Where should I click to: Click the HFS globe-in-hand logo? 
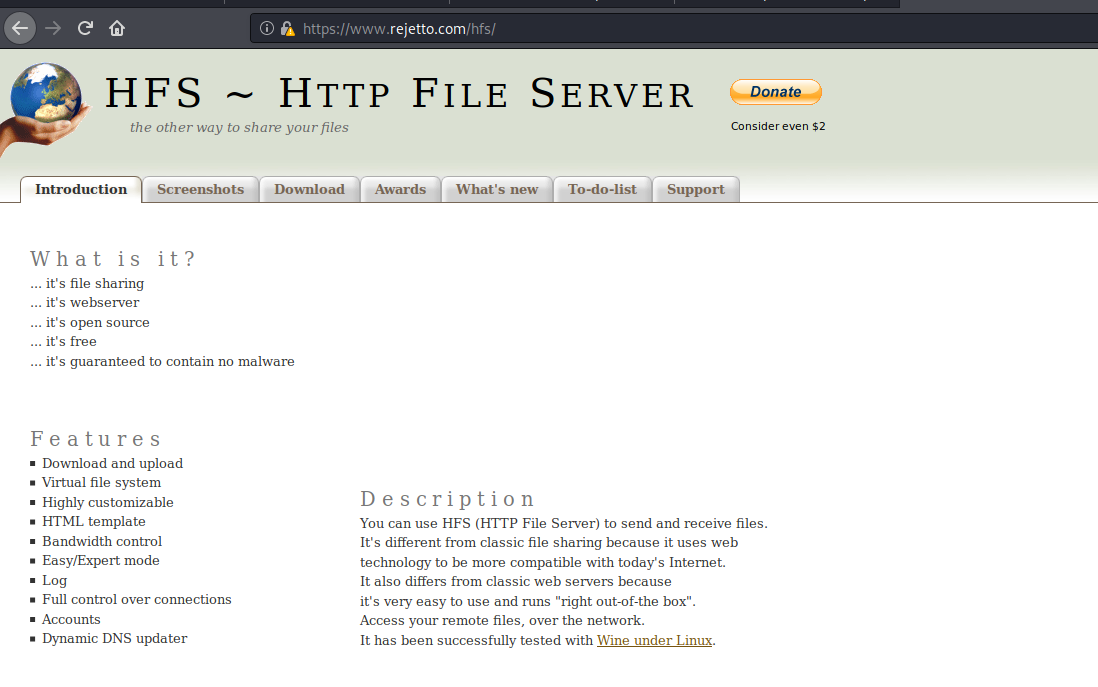[45, 107]
